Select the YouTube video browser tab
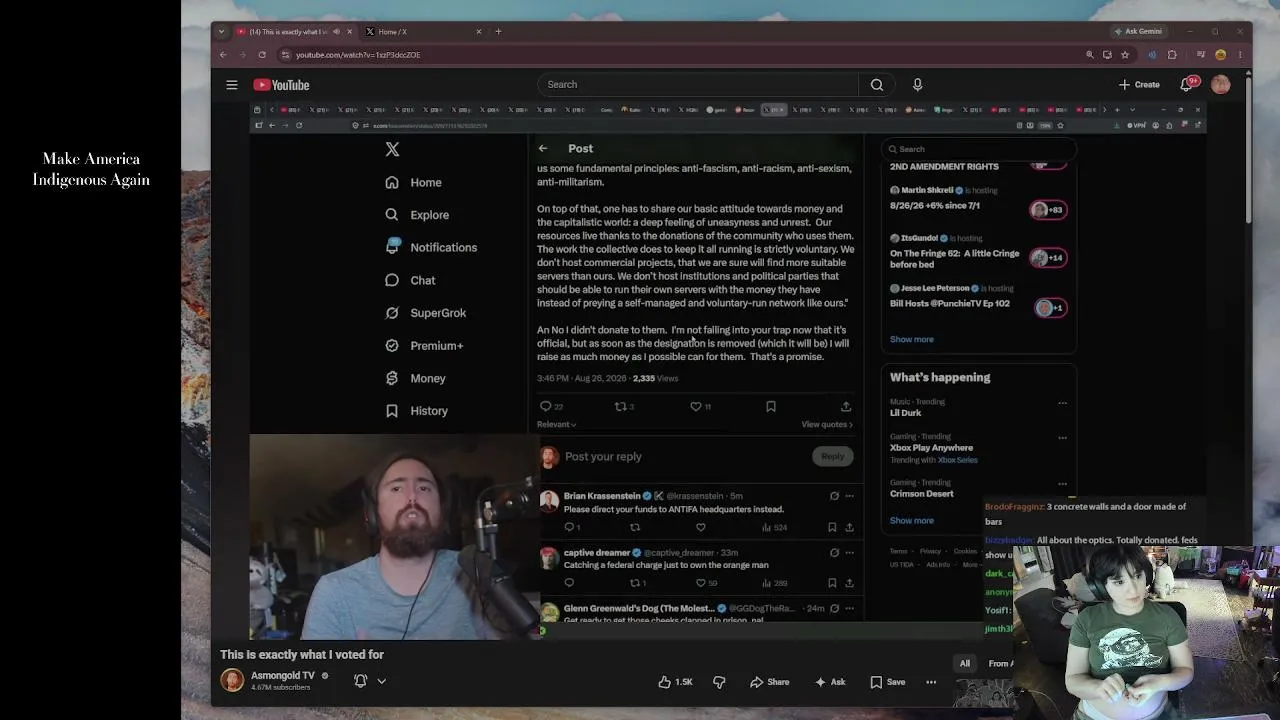1280x720 pixels. pyautogui.click(x=294, y=32)
